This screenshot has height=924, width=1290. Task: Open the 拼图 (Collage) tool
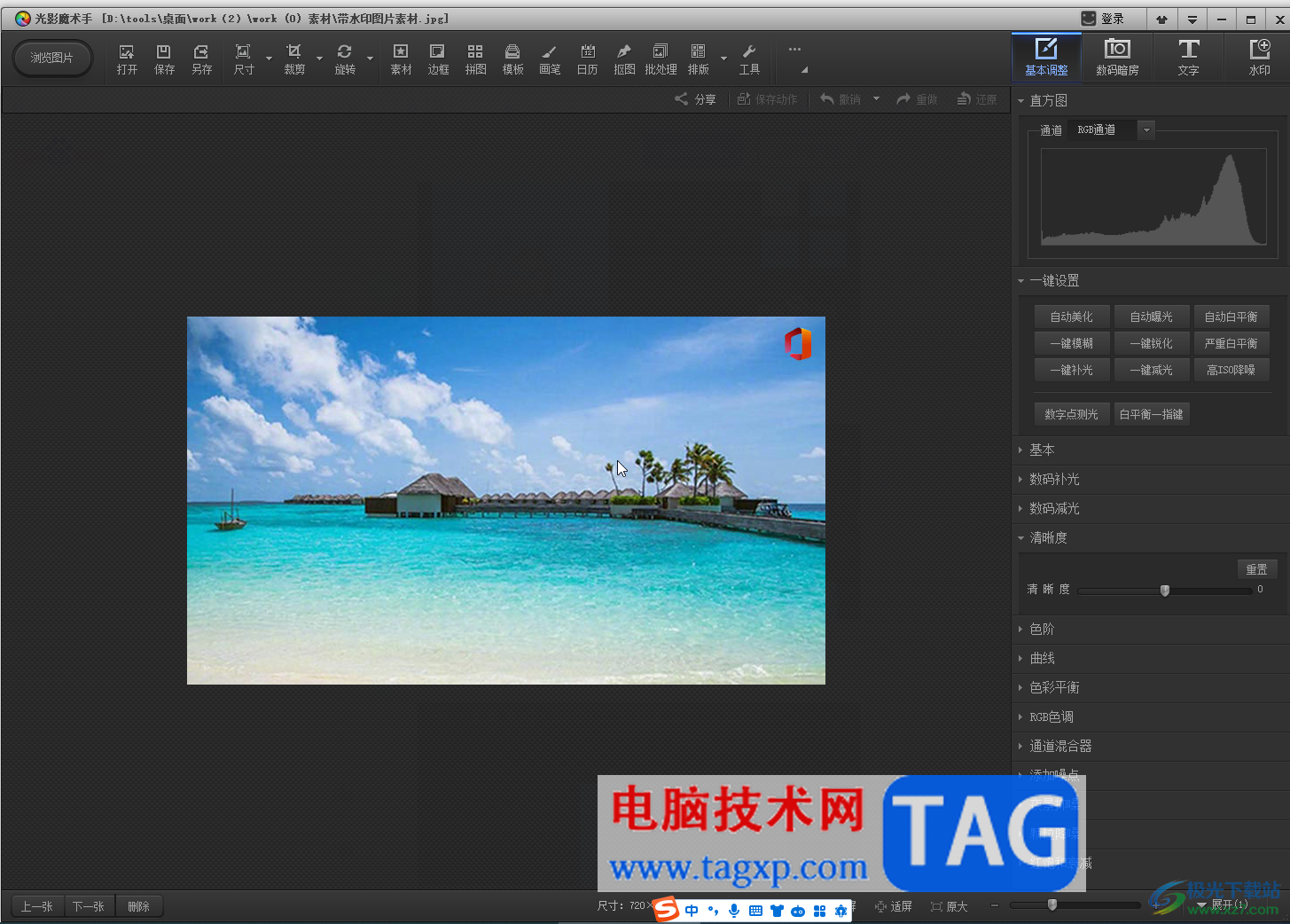click(x=475, y=59)
